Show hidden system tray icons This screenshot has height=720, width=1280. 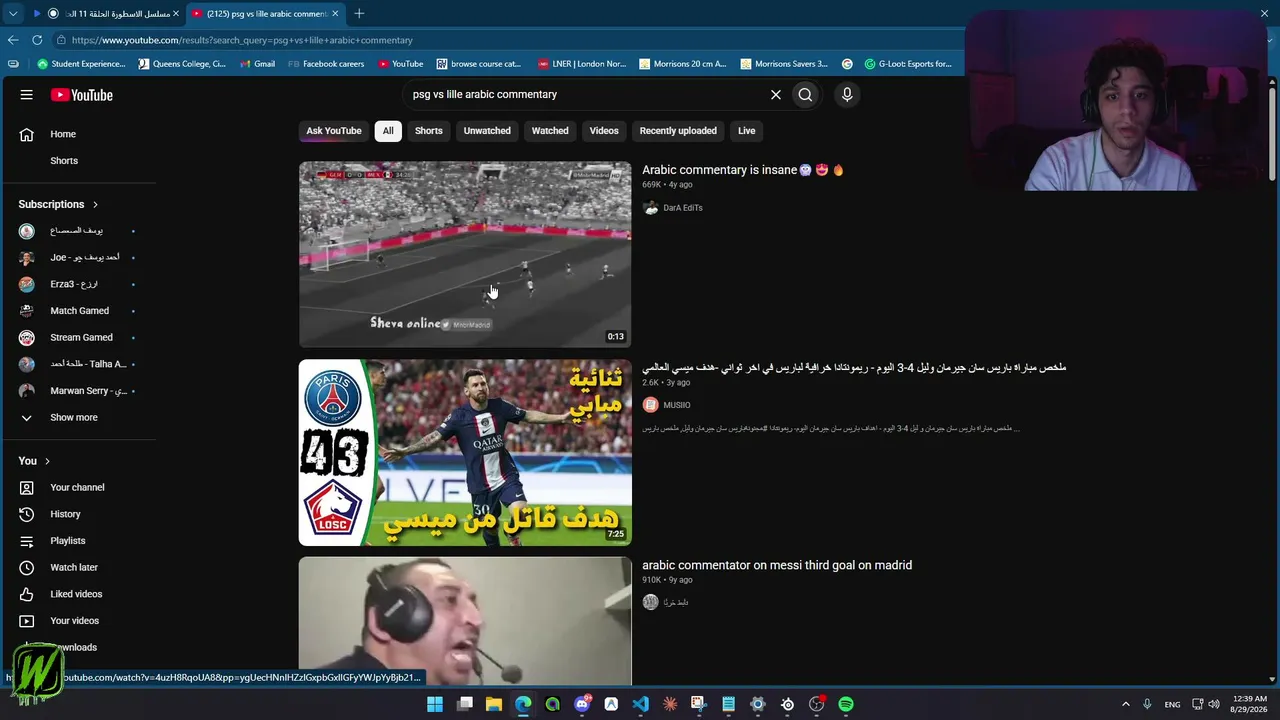(1125, 705)
